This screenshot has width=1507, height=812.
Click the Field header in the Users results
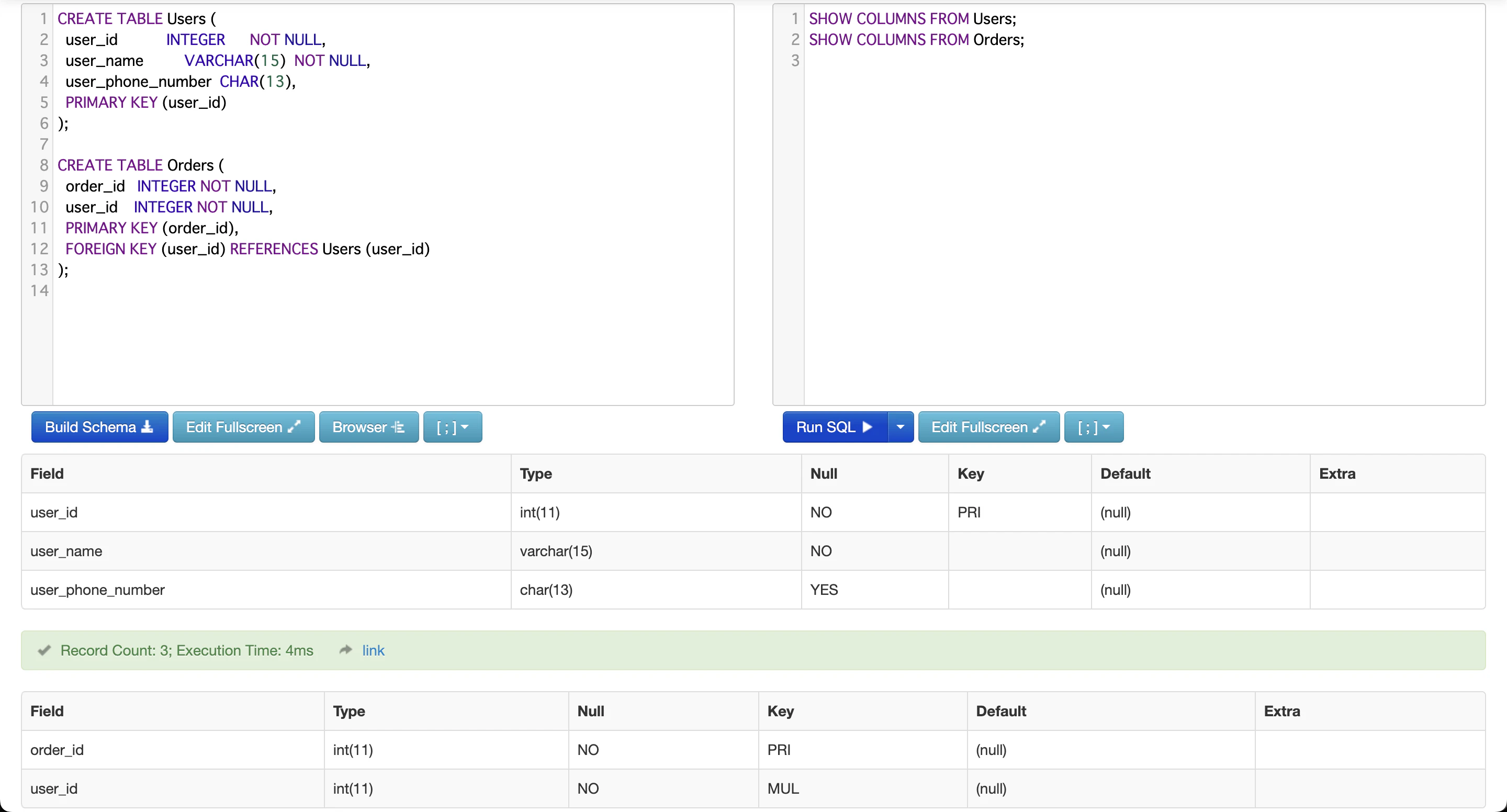pos(47,473)
